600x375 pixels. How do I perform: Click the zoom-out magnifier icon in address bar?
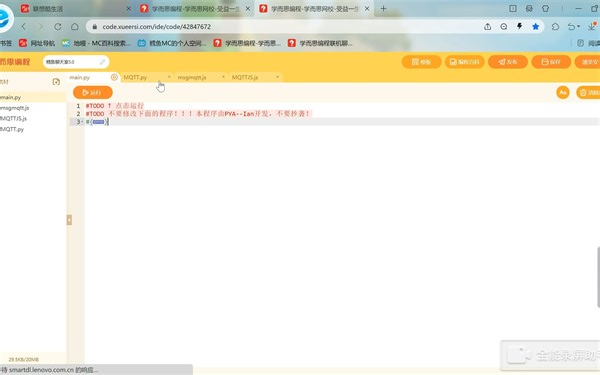504,27
